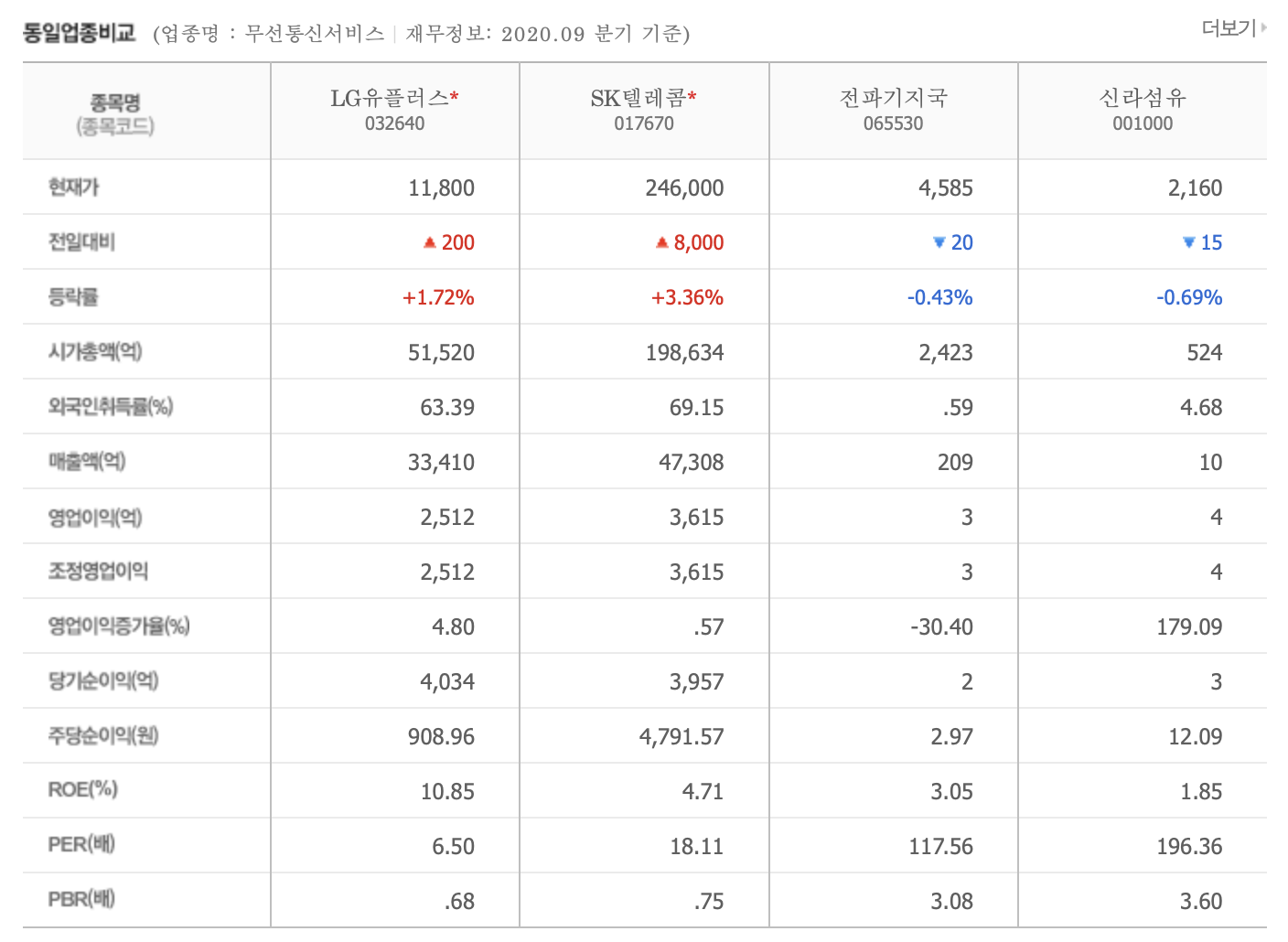Open the 더보기 link

tap(1229, 28)
